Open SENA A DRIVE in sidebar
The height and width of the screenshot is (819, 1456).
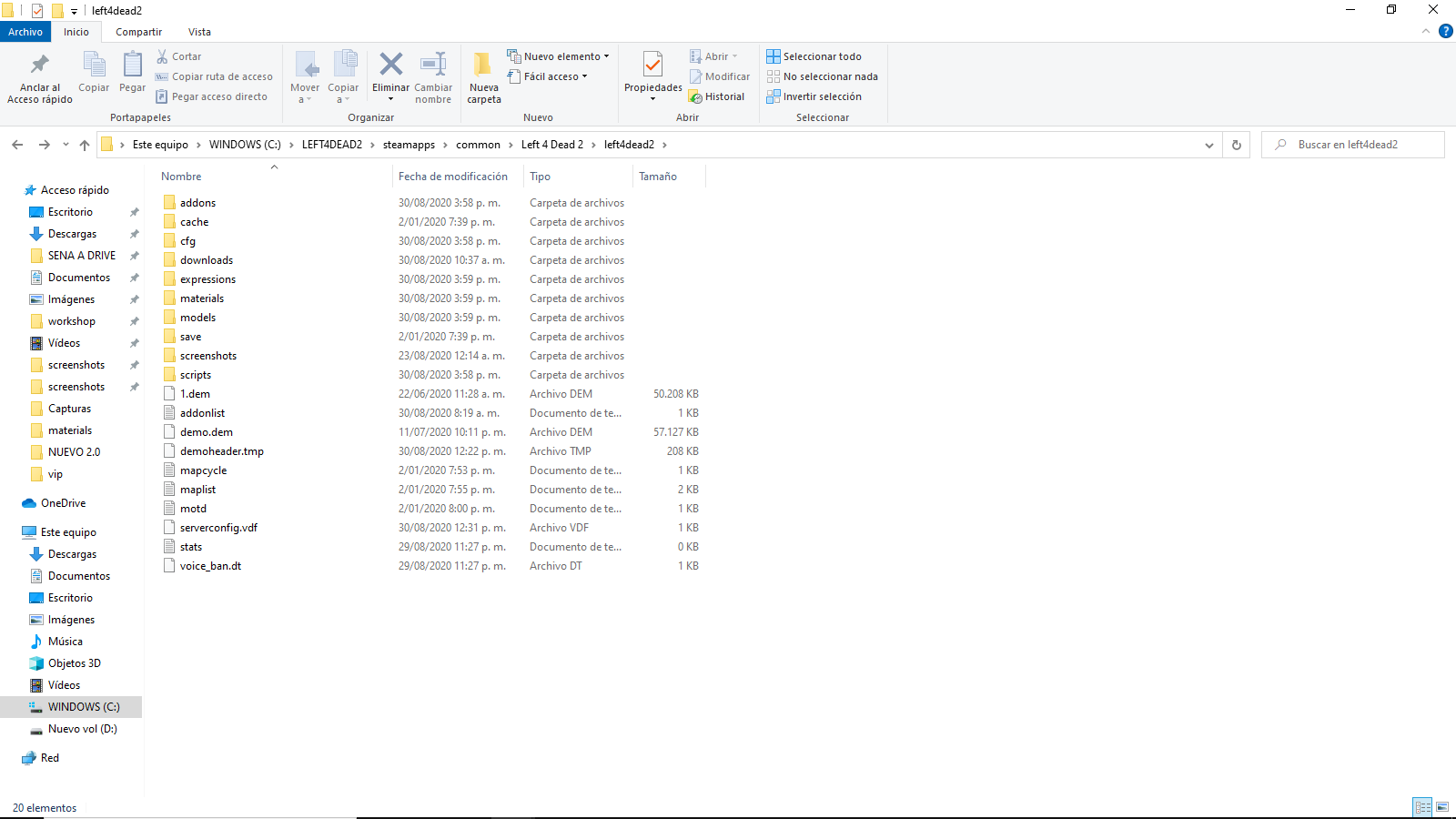(82, 256)
